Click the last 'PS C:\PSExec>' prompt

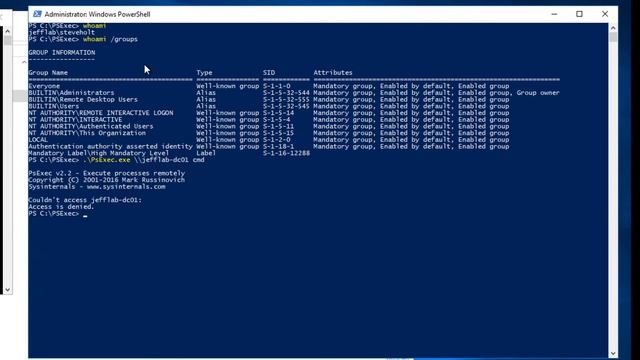click(53, 213)
